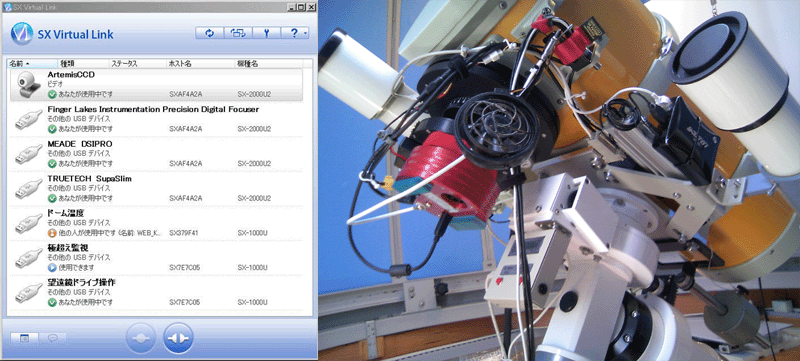Sort by the 名前 column header
This screenshot has width=800, height=361.
coord(32,64)
